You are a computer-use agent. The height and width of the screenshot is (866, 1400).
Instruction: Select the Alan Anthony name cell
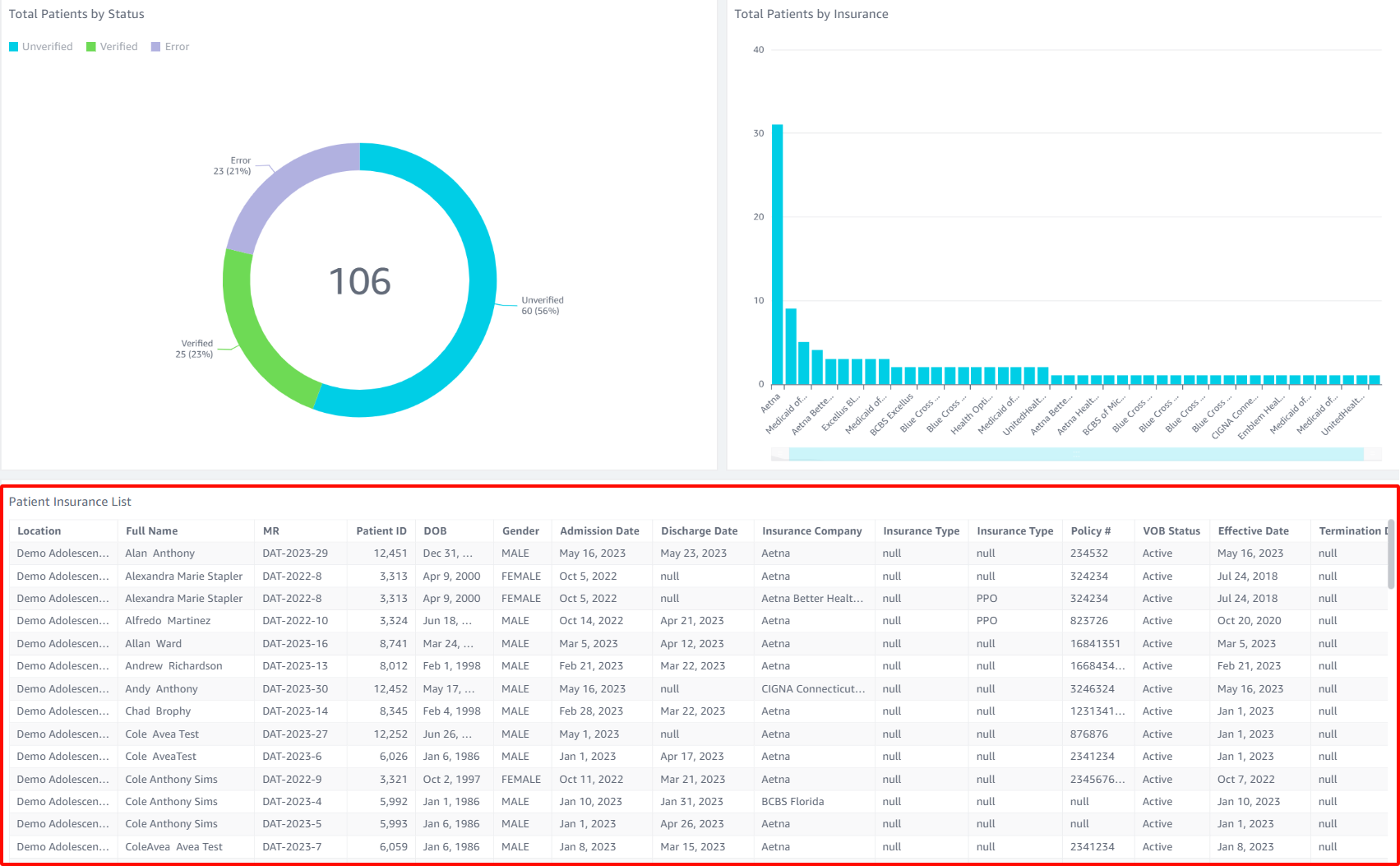click(160, 553)
